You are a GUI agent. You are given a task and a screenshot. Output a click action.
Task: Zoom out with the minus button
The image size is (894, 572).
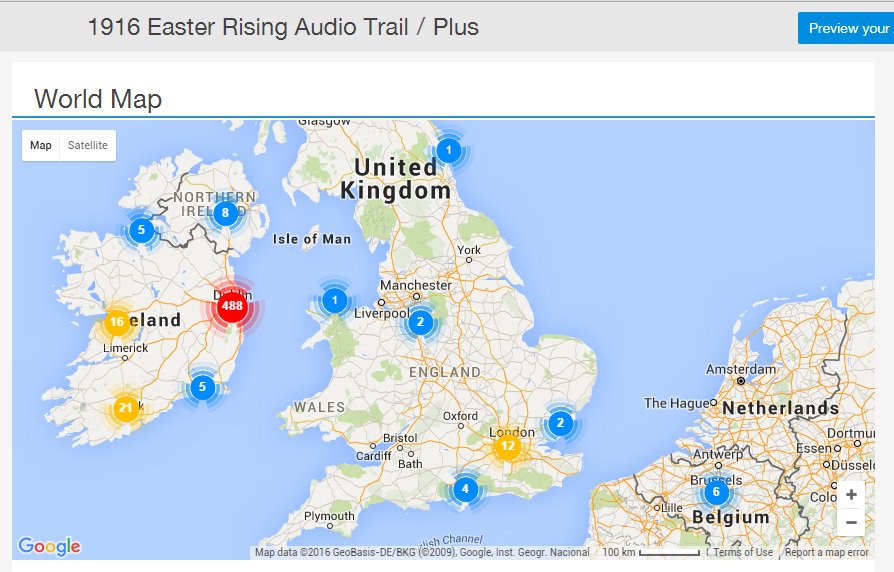click(x=851, y=522)
